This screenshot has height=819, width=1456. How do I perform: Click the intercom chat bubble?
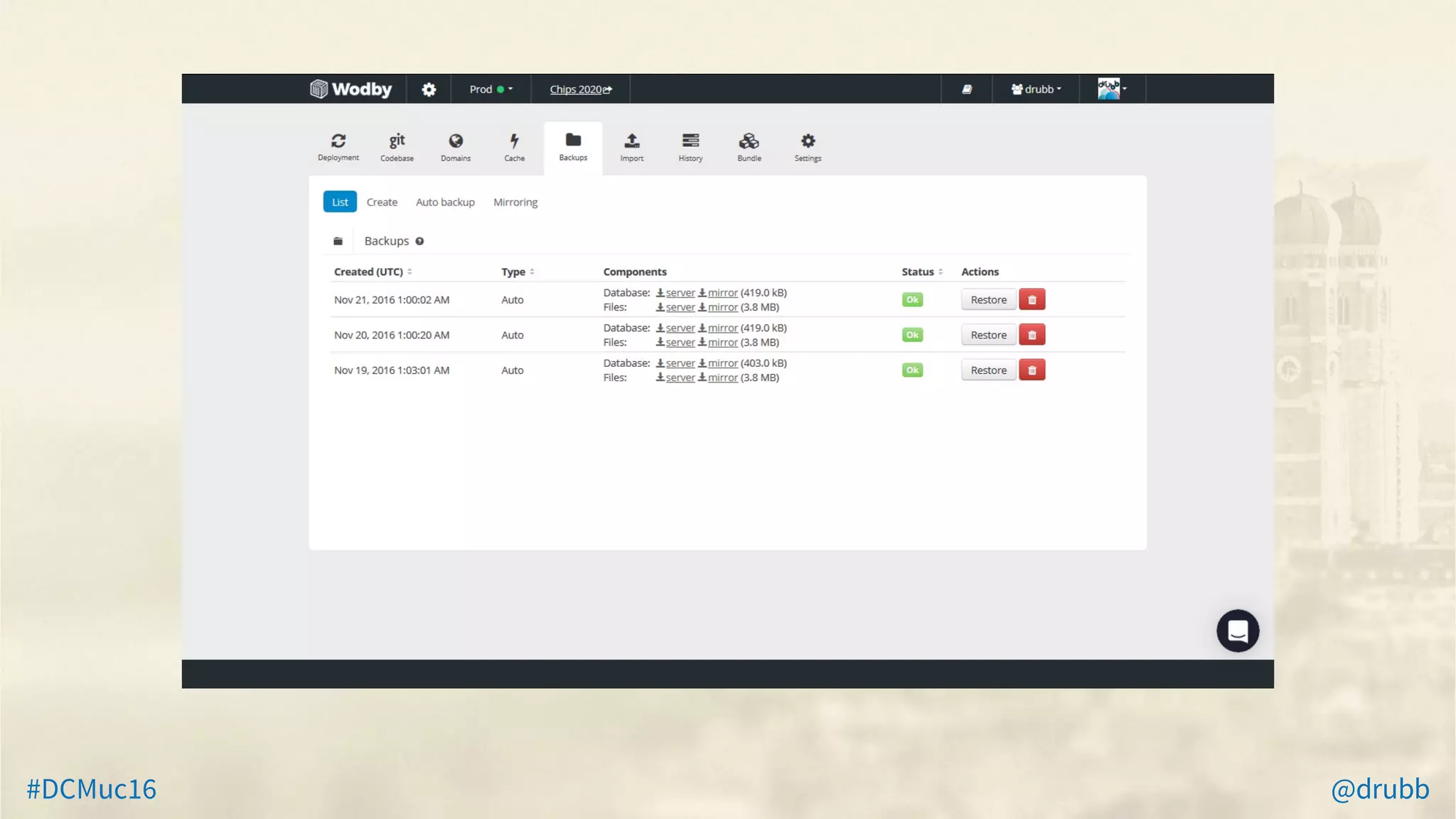(x=1237, y=631)
